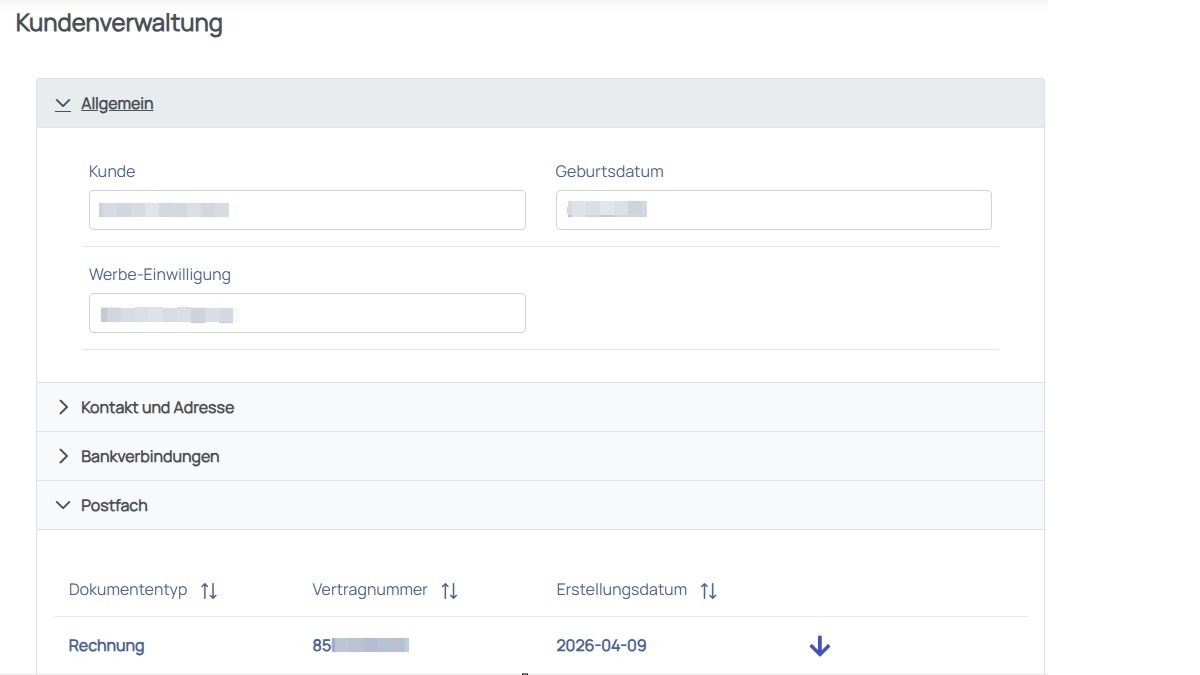Expand the Bankverbindungen section chevron
Viewport: 1200px width, 675px height.
63,457
